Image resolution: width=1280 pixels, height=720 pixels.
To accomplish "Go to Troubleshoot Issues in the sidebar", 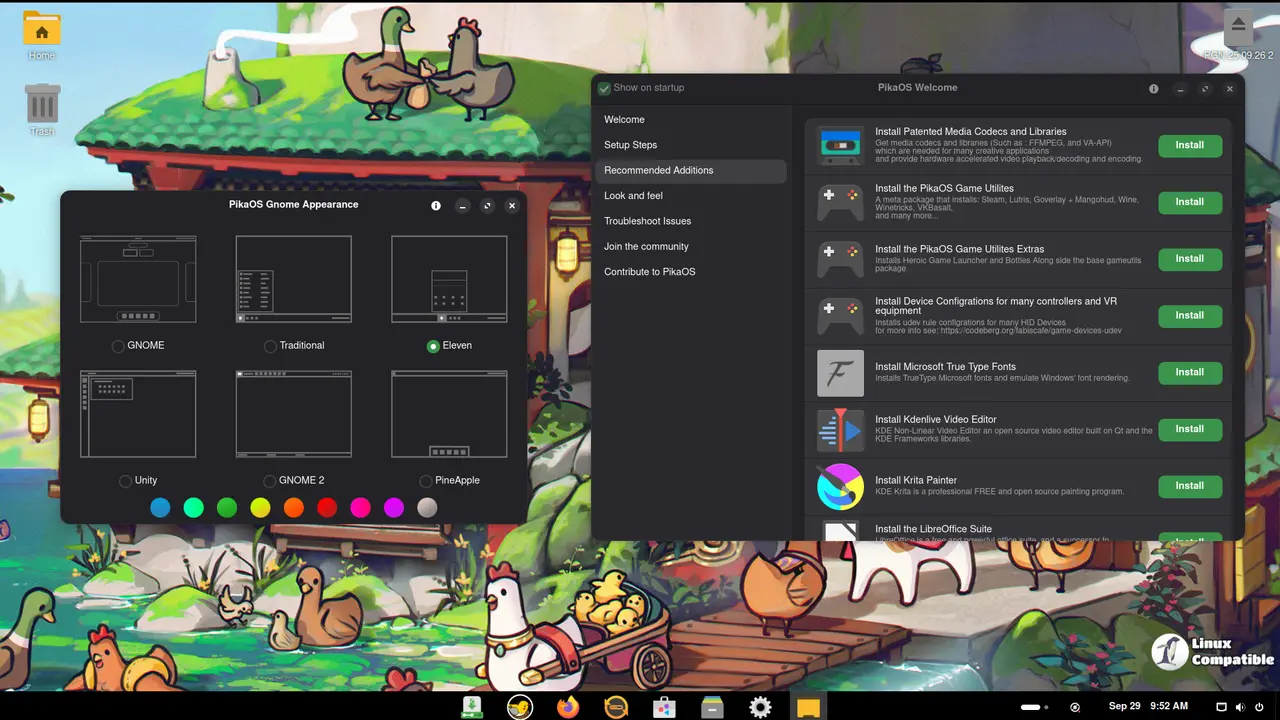I will pos(647,221).
